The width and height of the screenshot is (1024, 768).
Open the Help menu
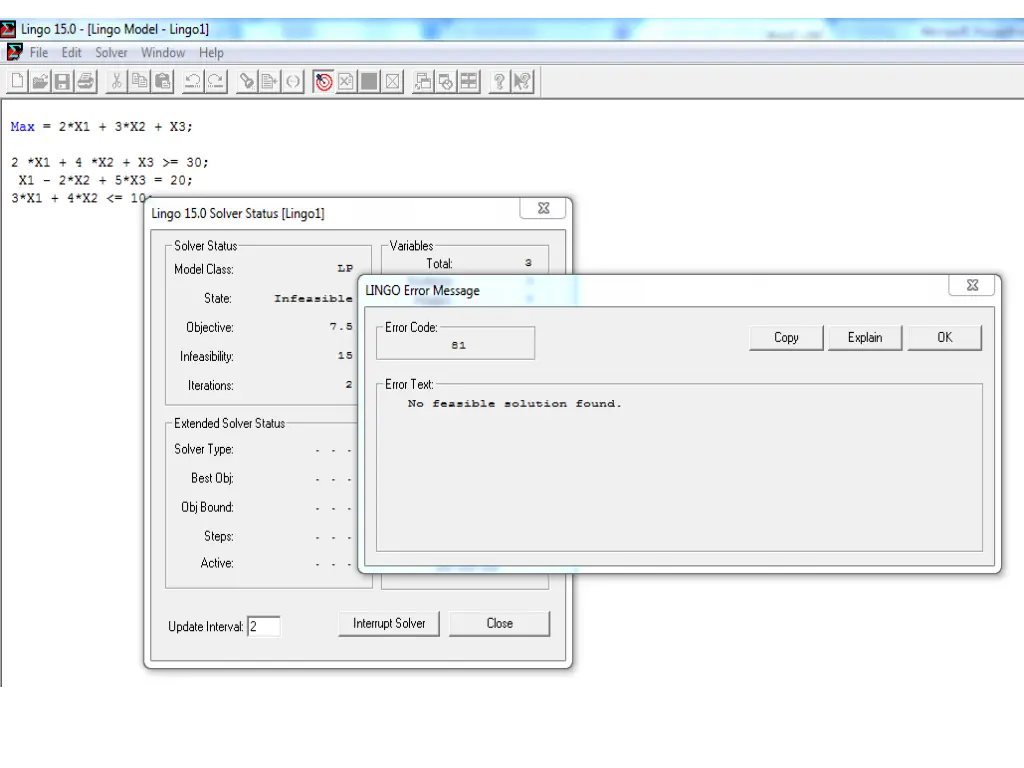[211, 53]
